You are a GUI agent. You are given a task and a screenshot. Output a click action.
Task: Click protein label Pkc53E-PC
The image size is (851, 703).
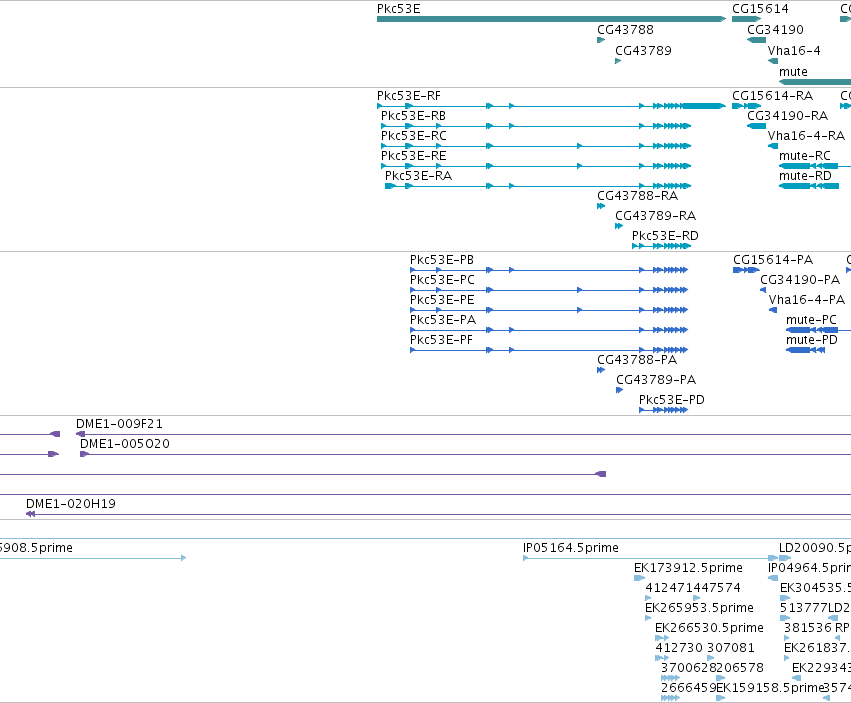click(442, 280)
